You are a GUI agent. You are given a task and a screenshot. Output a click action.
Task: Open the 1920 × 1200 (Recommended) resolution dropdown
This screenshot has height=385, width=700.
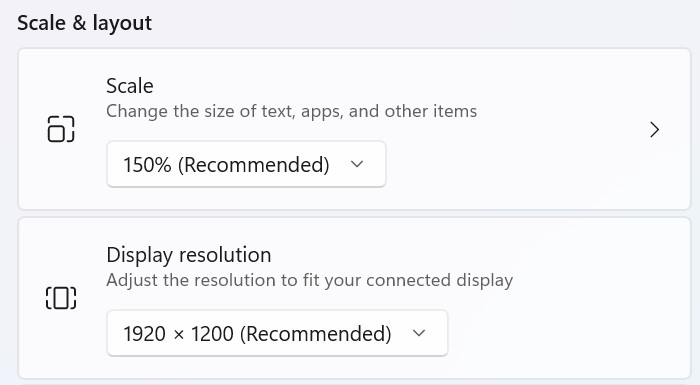pyautogui.click(x=277, y=333)
